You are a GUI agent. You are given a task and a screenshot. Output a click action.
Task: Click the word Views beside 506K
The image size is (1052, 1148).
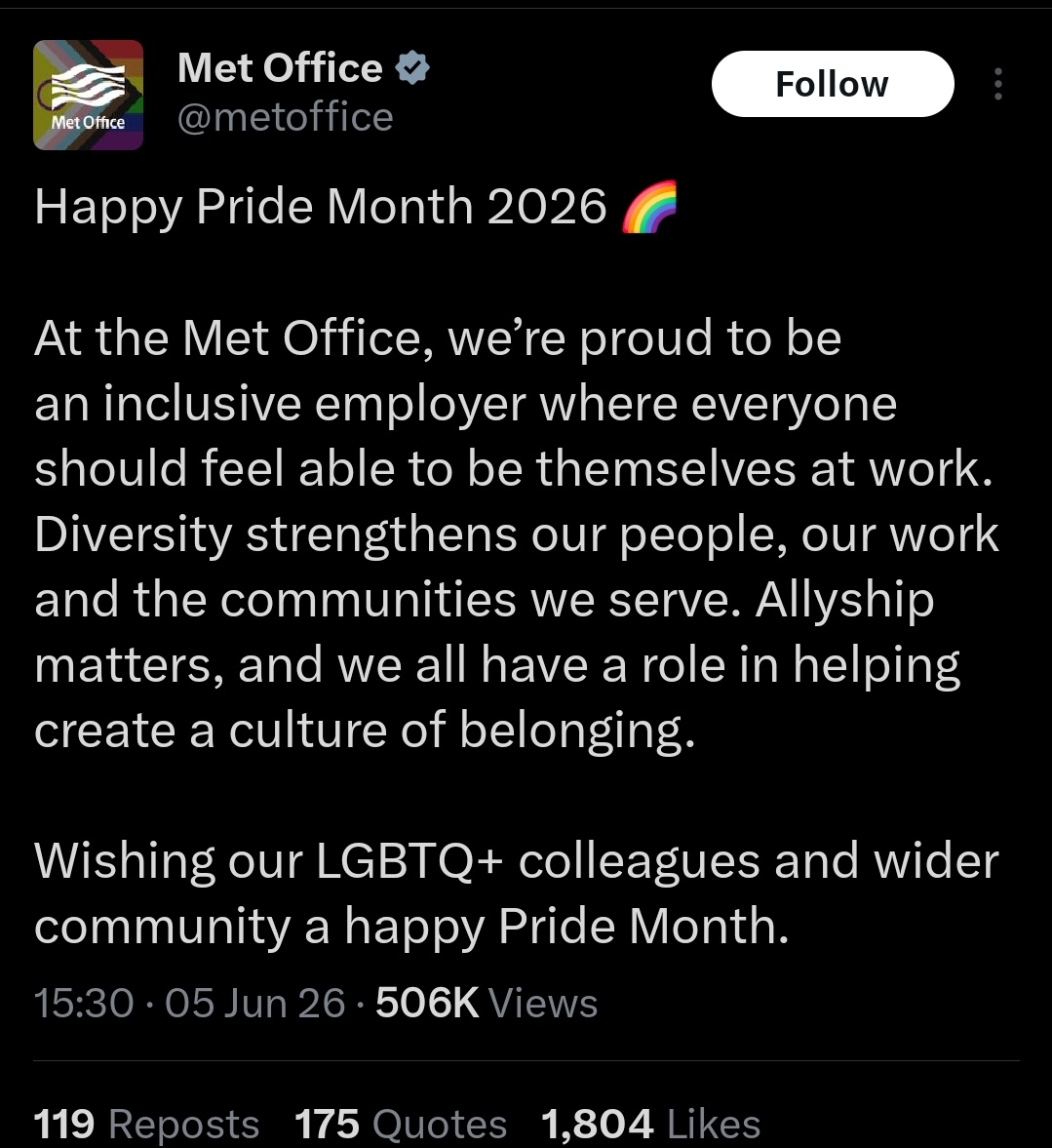click(543, 1003)
